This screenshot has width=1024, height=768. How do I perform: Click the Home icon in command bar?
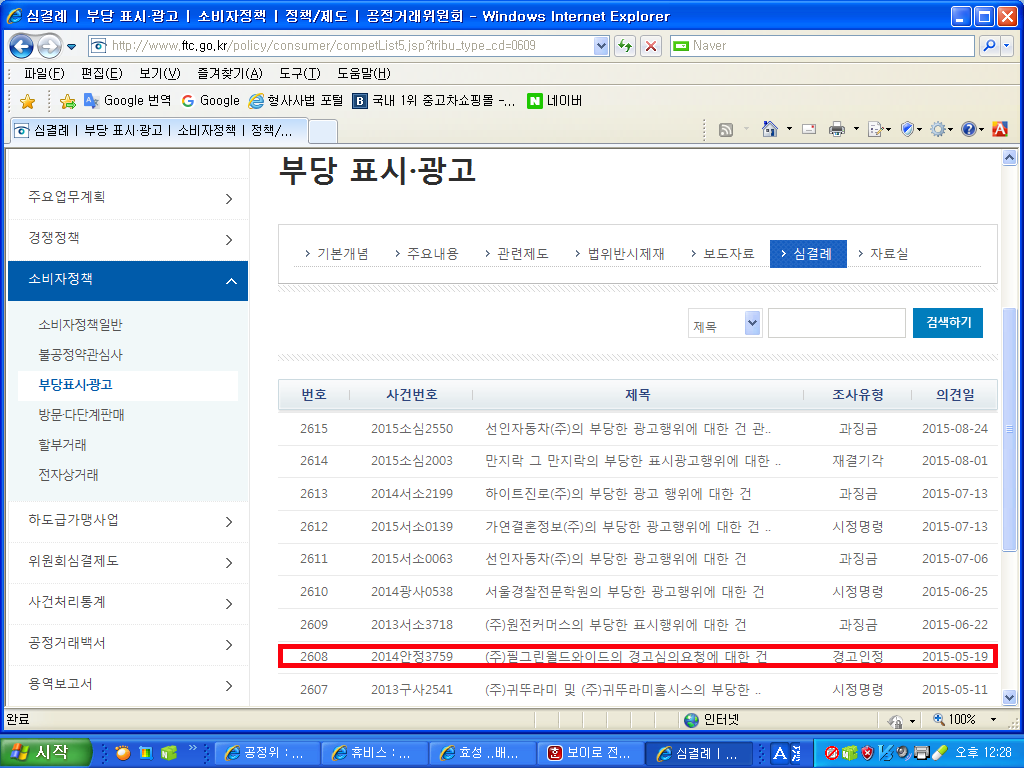click(770, 129)
